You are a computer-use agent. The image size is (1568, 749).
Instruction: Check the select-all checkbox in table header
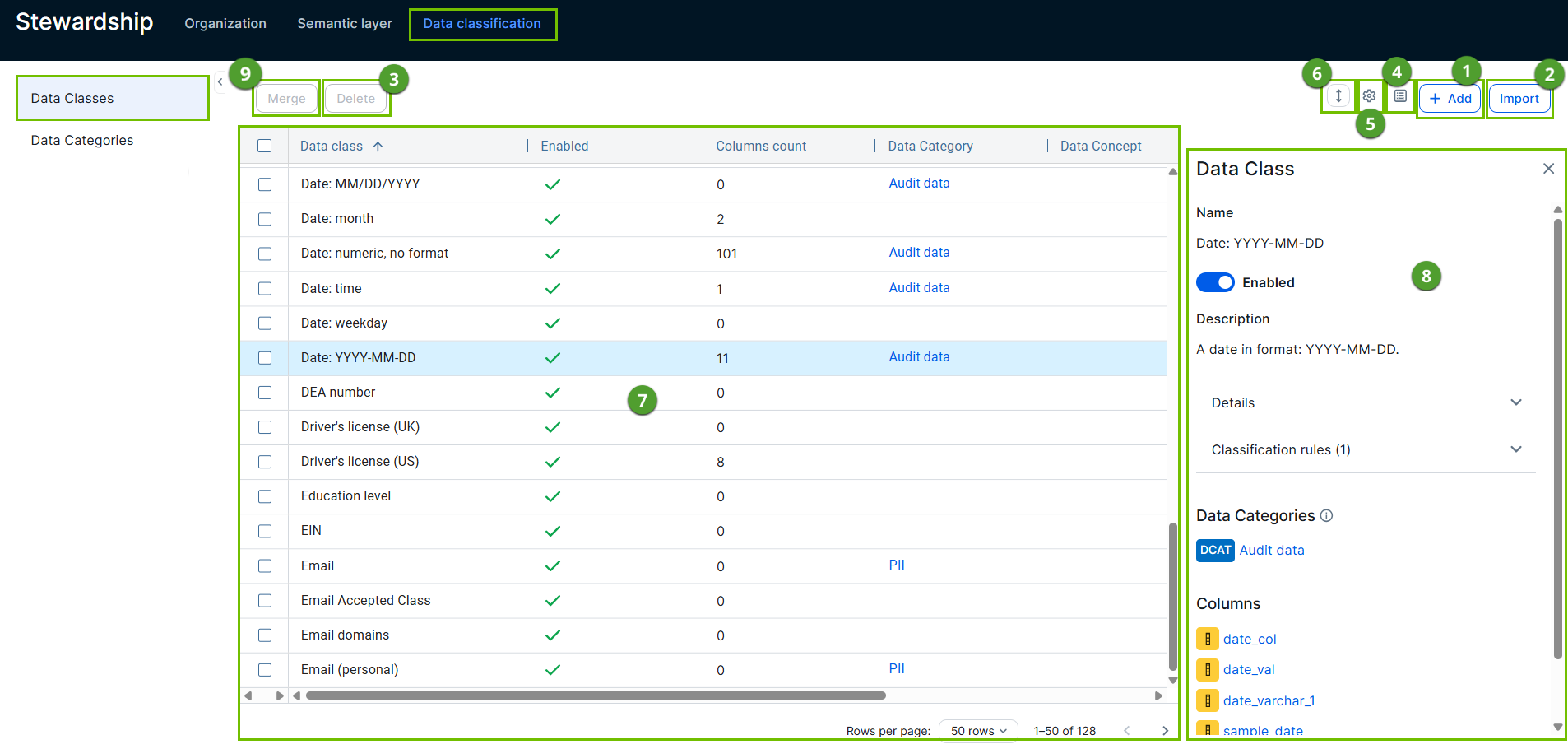coord(264,145)
